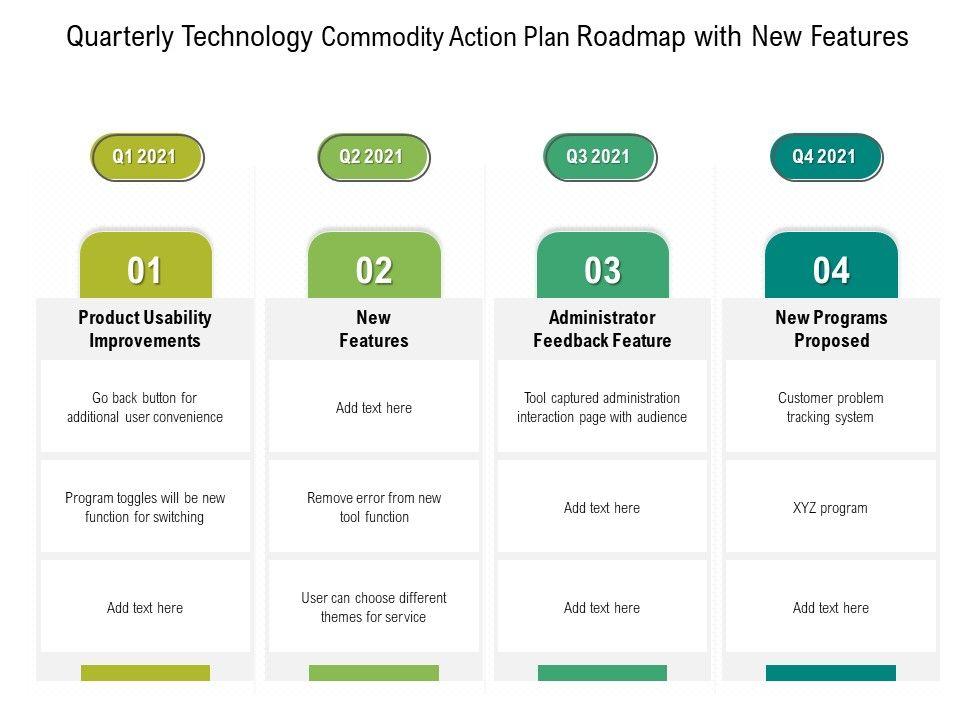Select the Administrator Feedback Feature heading

pos(602,329)
